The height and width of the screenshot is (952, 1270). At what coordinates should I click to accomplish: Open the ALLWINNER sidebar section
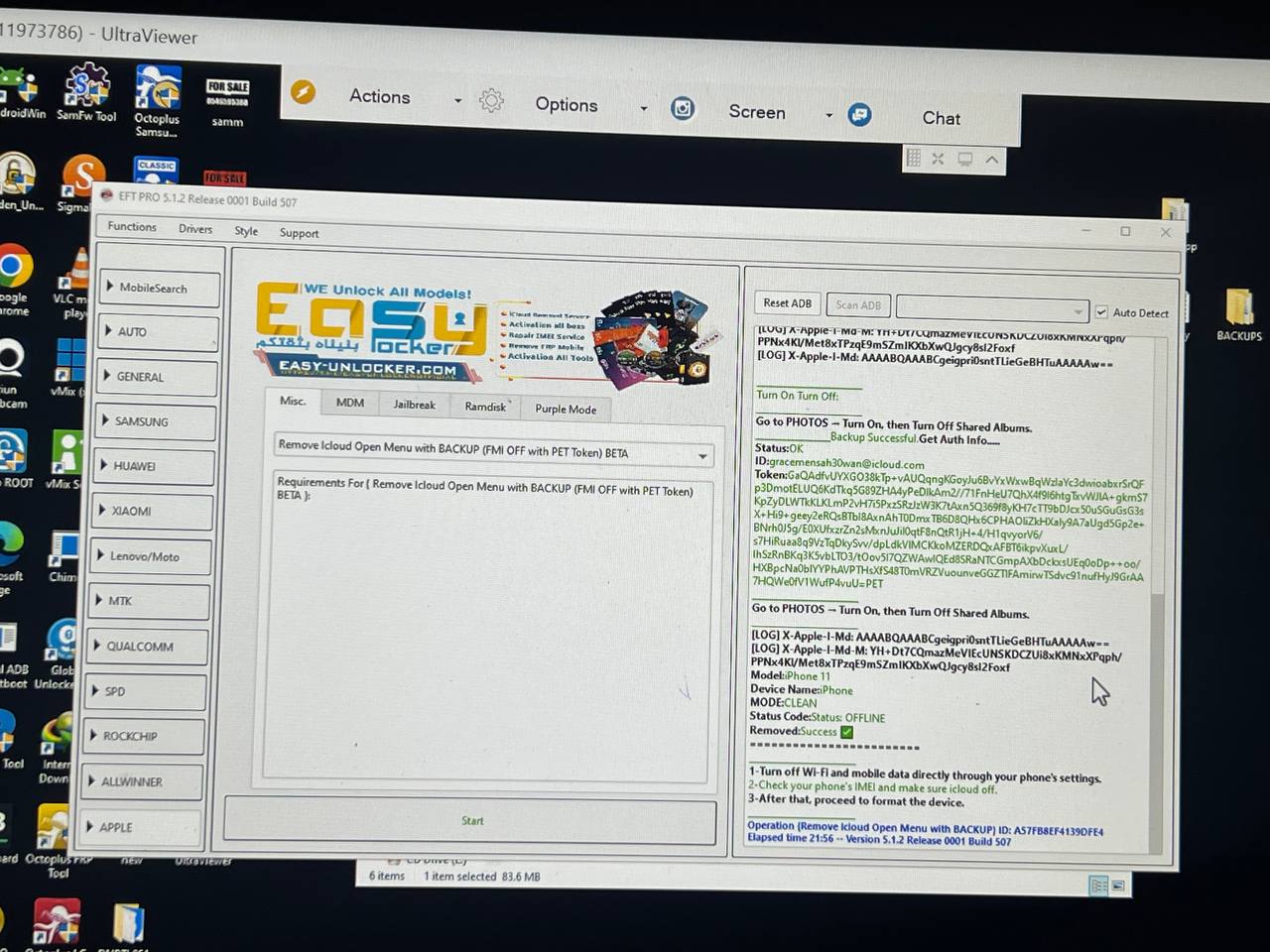(x=144, y=781)
